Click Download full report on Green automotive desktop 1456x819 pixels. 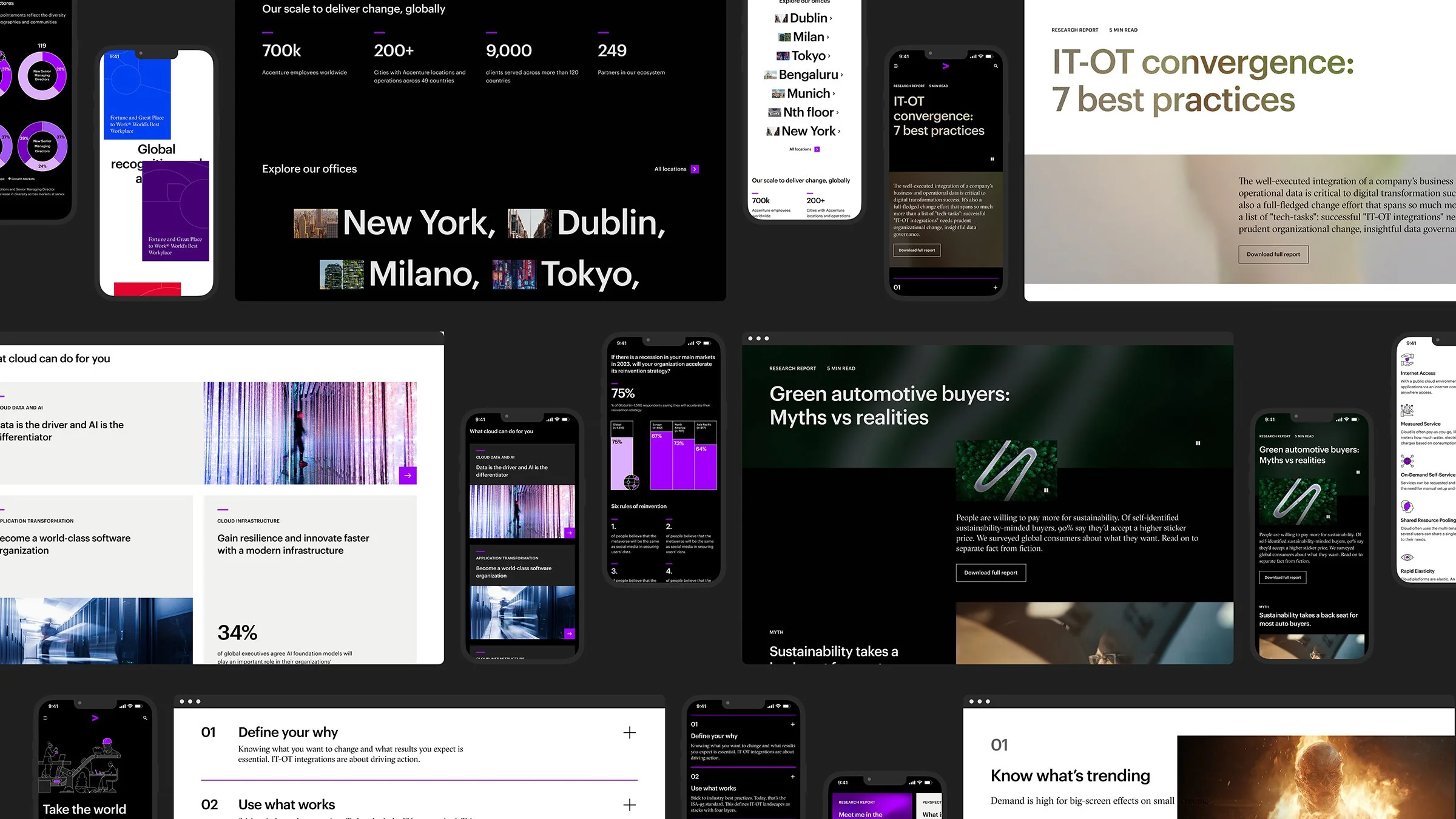[991, 573]
